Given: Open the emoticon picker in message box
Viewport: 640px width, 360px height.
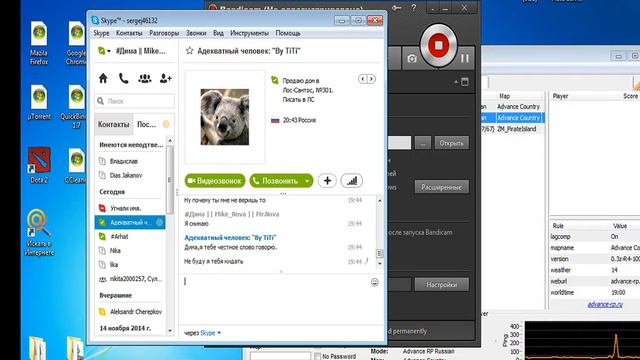Looking at the screenshot, I should (x=375, y=282).
